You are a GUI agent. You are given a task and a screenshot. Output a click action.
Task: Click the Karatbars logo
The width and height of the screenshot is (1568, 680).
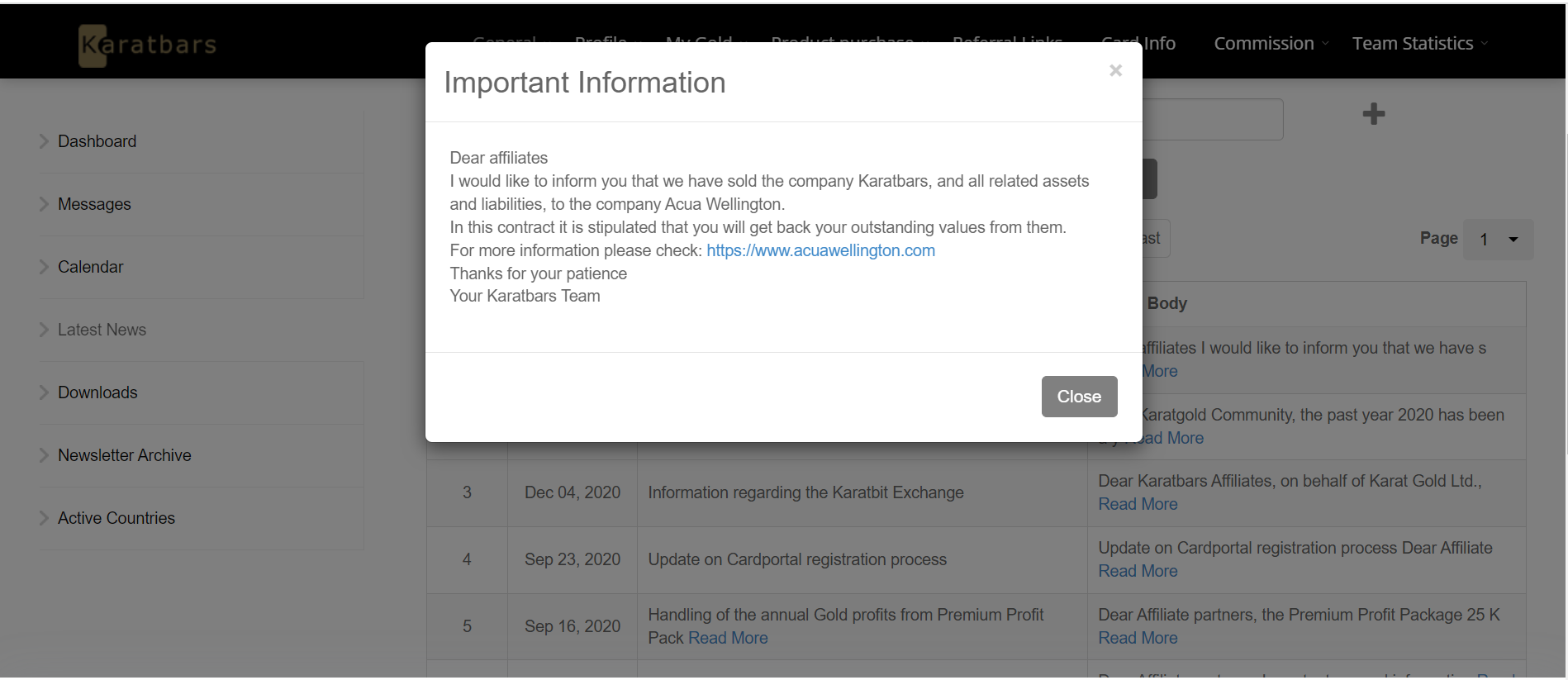tap(149, 45)
